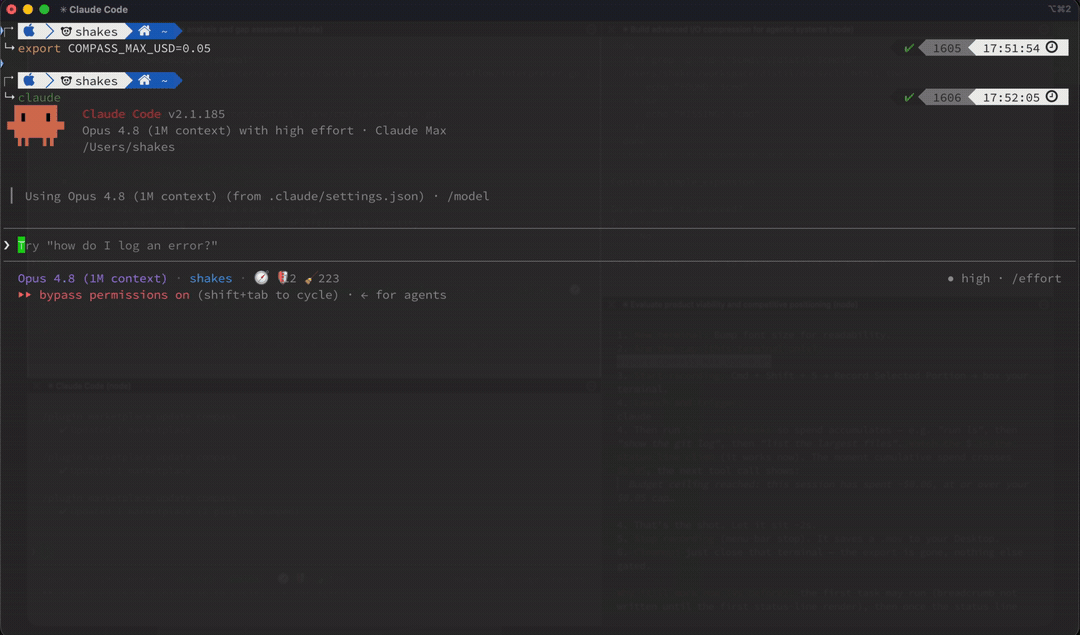Screen dimensions: 1080x635
Task: Click the asterisk icon in the window title
Action: click(63, 10)
